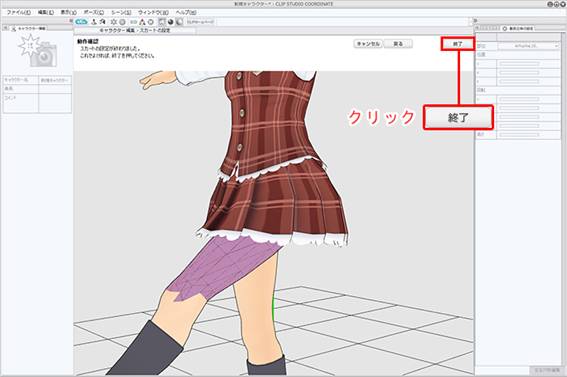Open the ポーズ (Pose) menu

coord(93,12)
